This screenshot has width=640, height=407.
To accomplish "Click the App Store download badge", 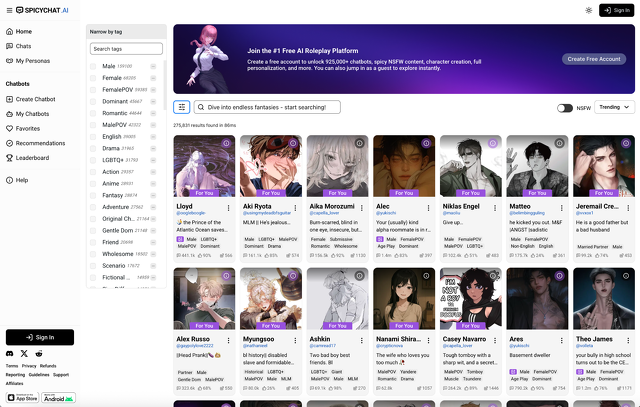I will click(x=22, y=398).
